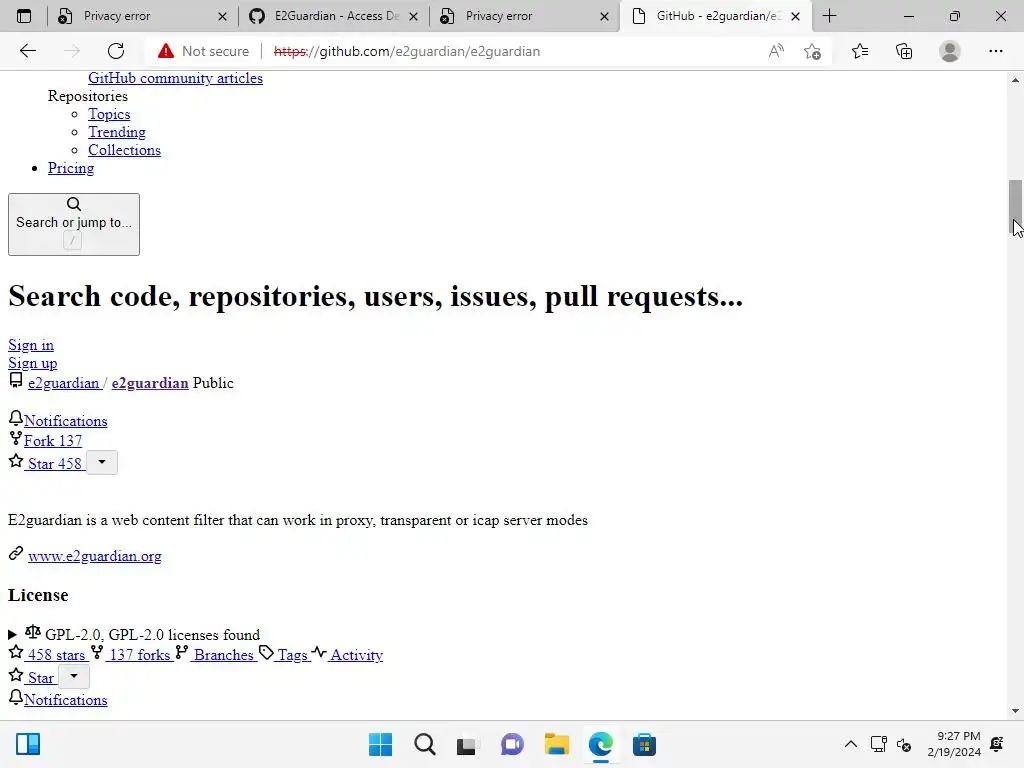Open the Branches link
Viewport: 1024px width, 768px height.
[223, 655]
